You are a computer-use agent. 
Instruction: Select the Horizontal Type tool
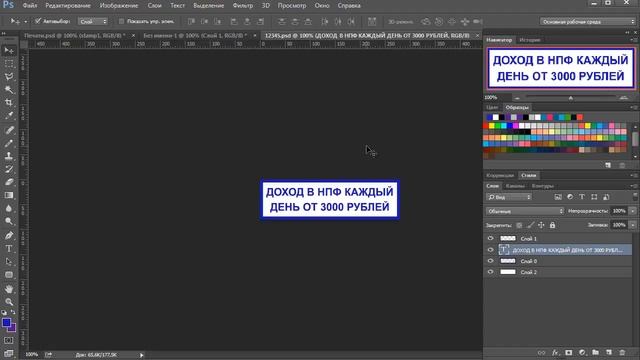[x=9, y=249]
